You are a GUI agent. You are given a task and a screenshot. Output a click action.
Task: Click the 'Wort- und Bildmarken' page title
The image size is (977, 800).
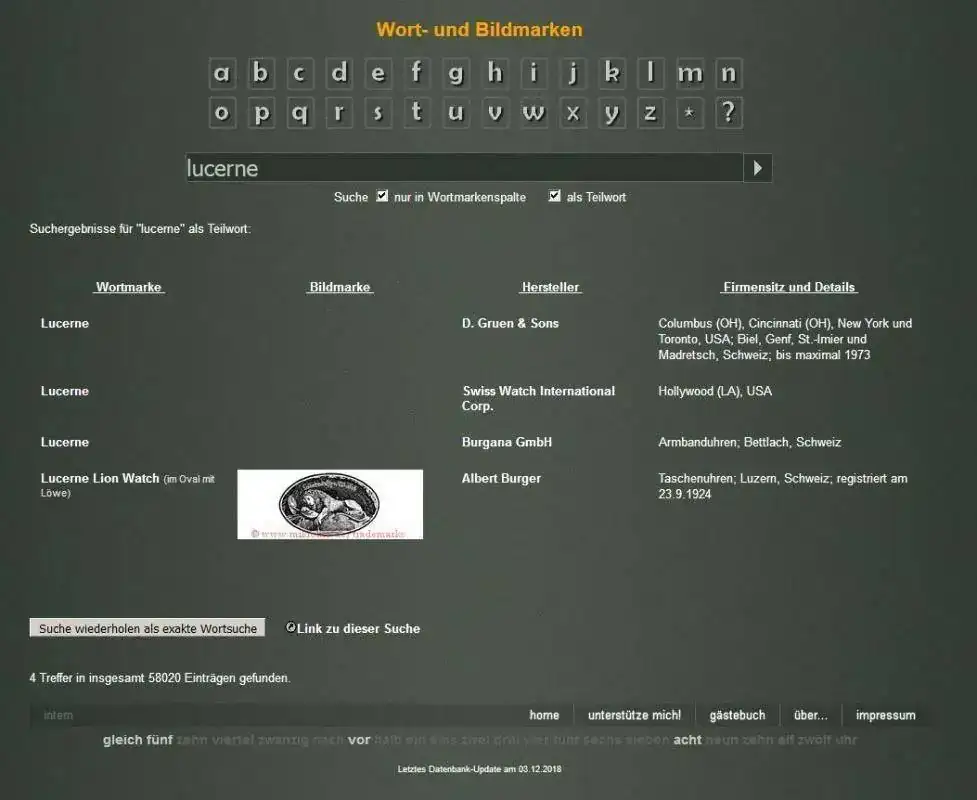click(479, 29)
